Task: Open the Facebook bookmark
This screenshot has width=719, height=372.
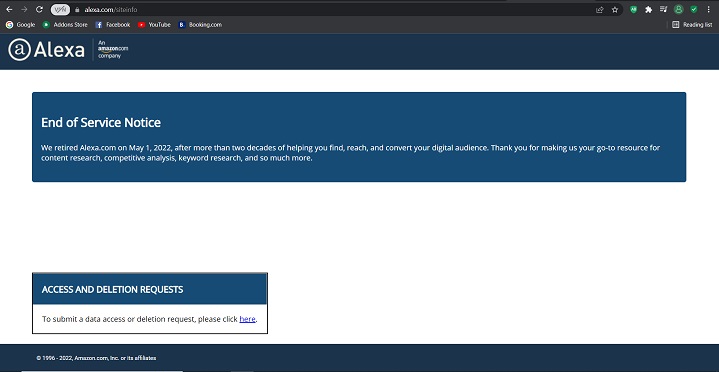Action: [x=113, y=25]
